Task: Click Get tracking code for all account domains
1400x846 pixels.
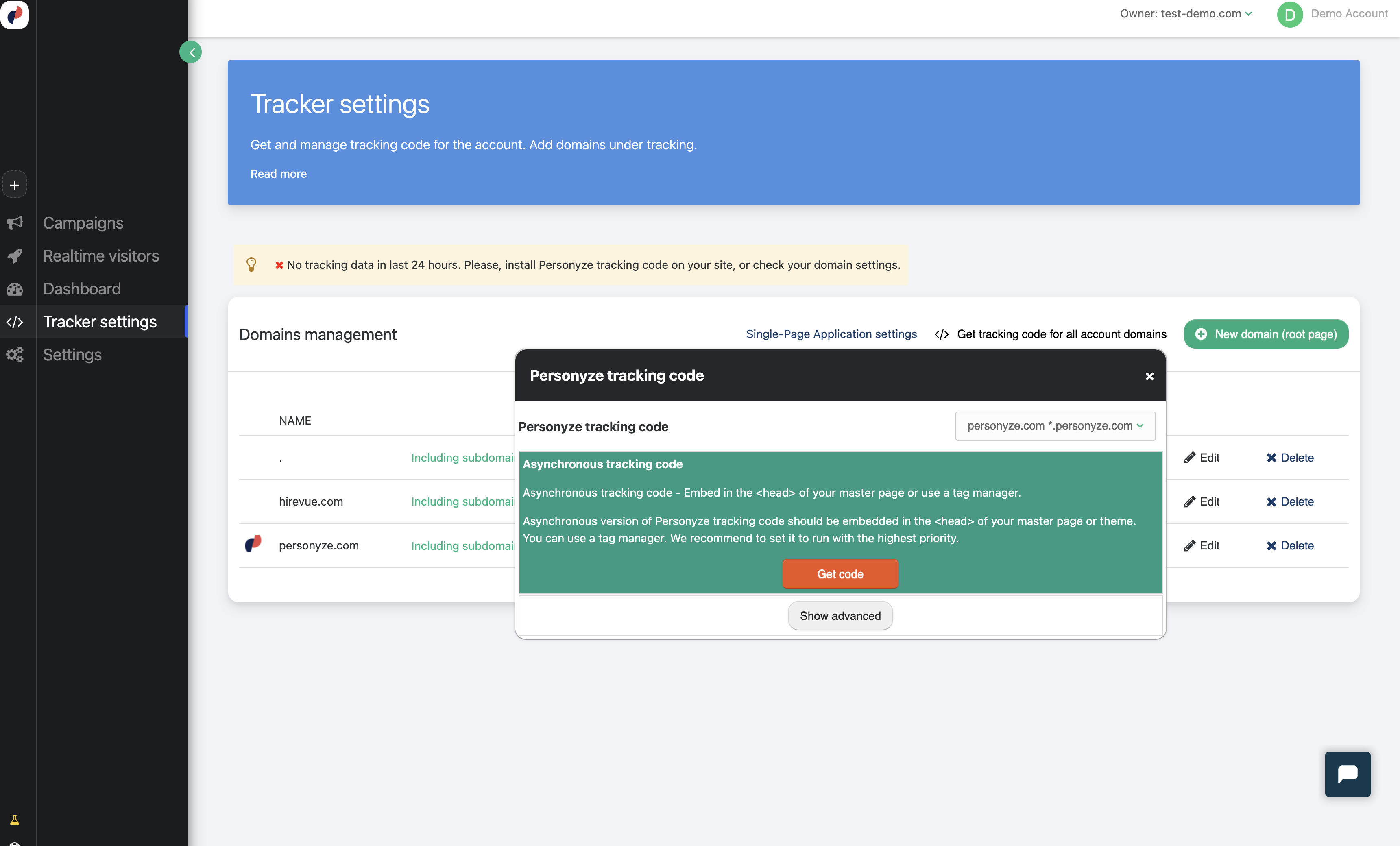Action: tap(1061, 334)
